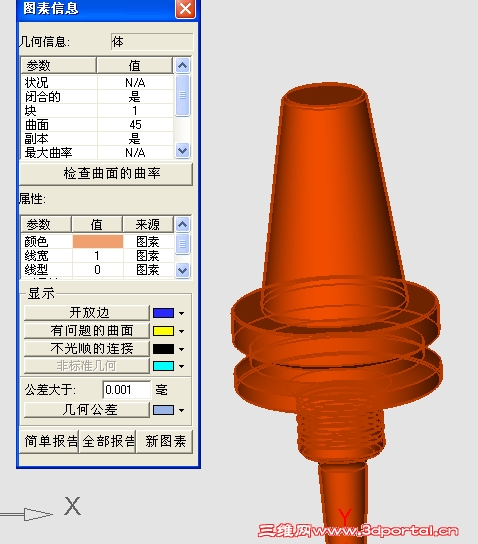This screenshot has height=544, width=478.
Task: Click the 有问题的曲面 button
Action: pos(87,331)
